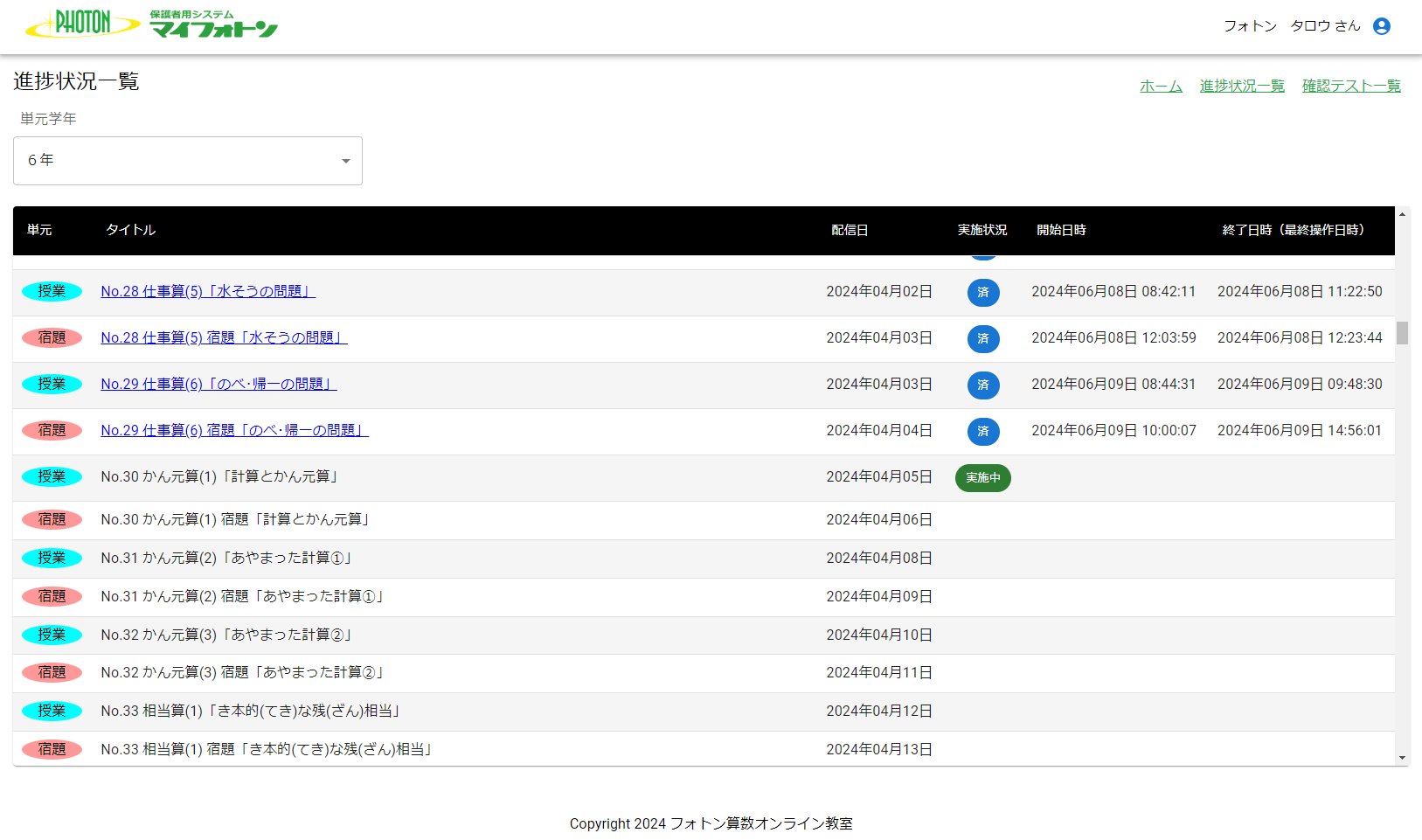Click start time 2024年06月09日 10:00:07
The width and height of the screenshot is (1422, 840).
[1113, 430]
